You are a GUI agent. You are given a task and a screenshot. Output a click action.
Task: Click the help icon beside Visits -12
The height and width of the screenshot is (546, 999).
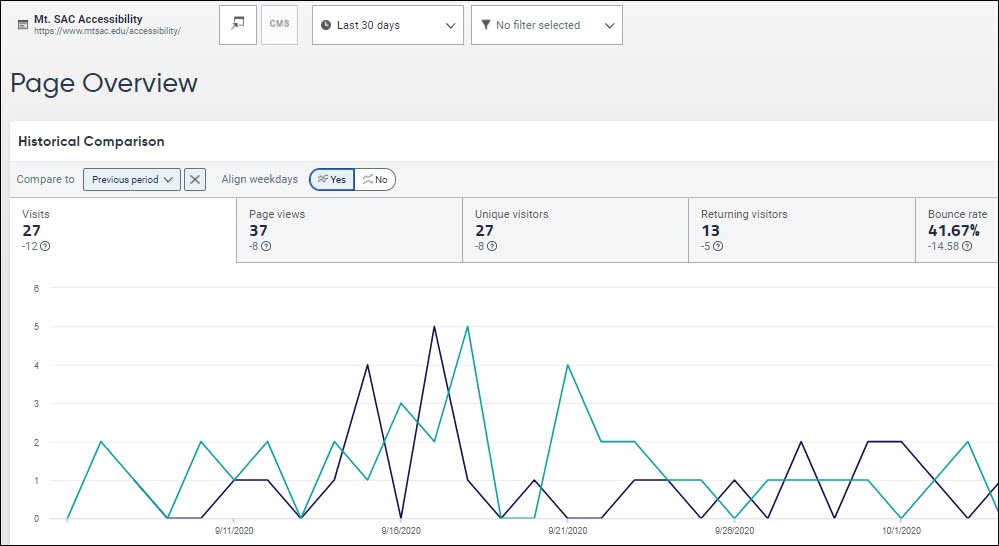[x=45, y=247]
